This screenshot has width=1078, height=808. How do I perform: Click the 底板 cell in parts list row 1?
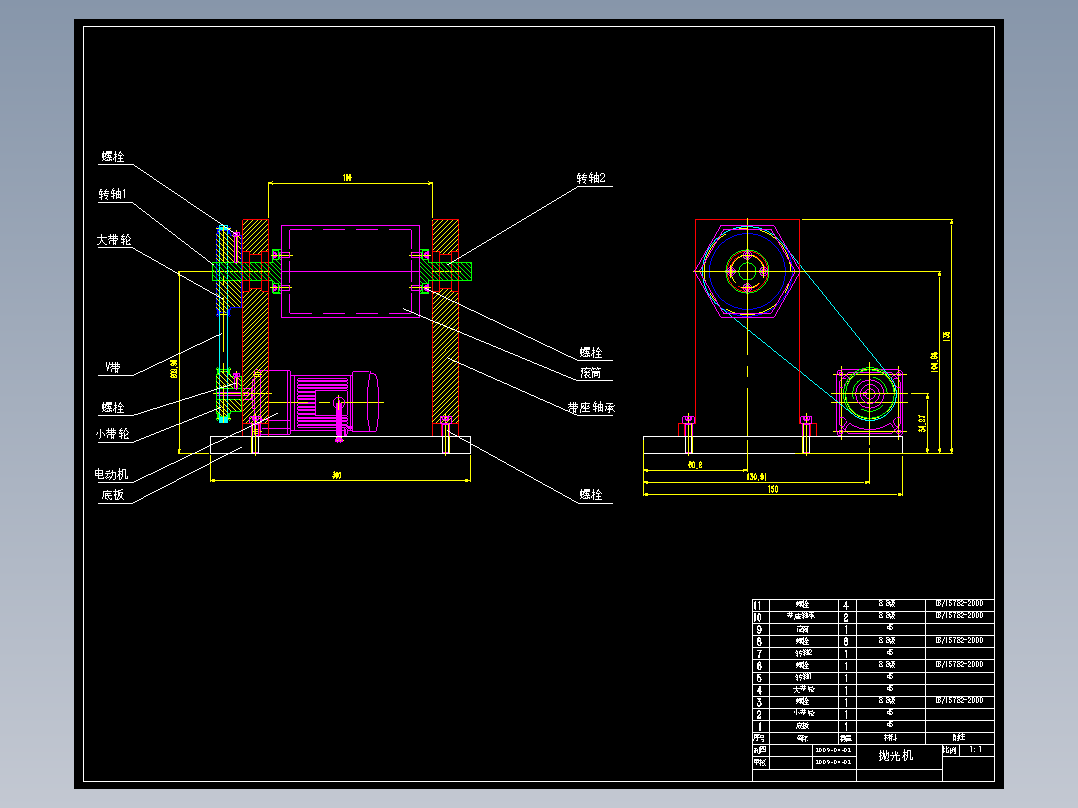point(803,725)
